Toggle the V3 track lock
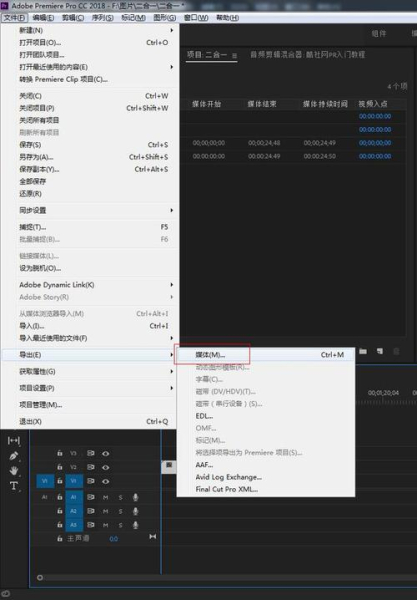The height and width of the screenshot is (600, 417). (60, 453)
